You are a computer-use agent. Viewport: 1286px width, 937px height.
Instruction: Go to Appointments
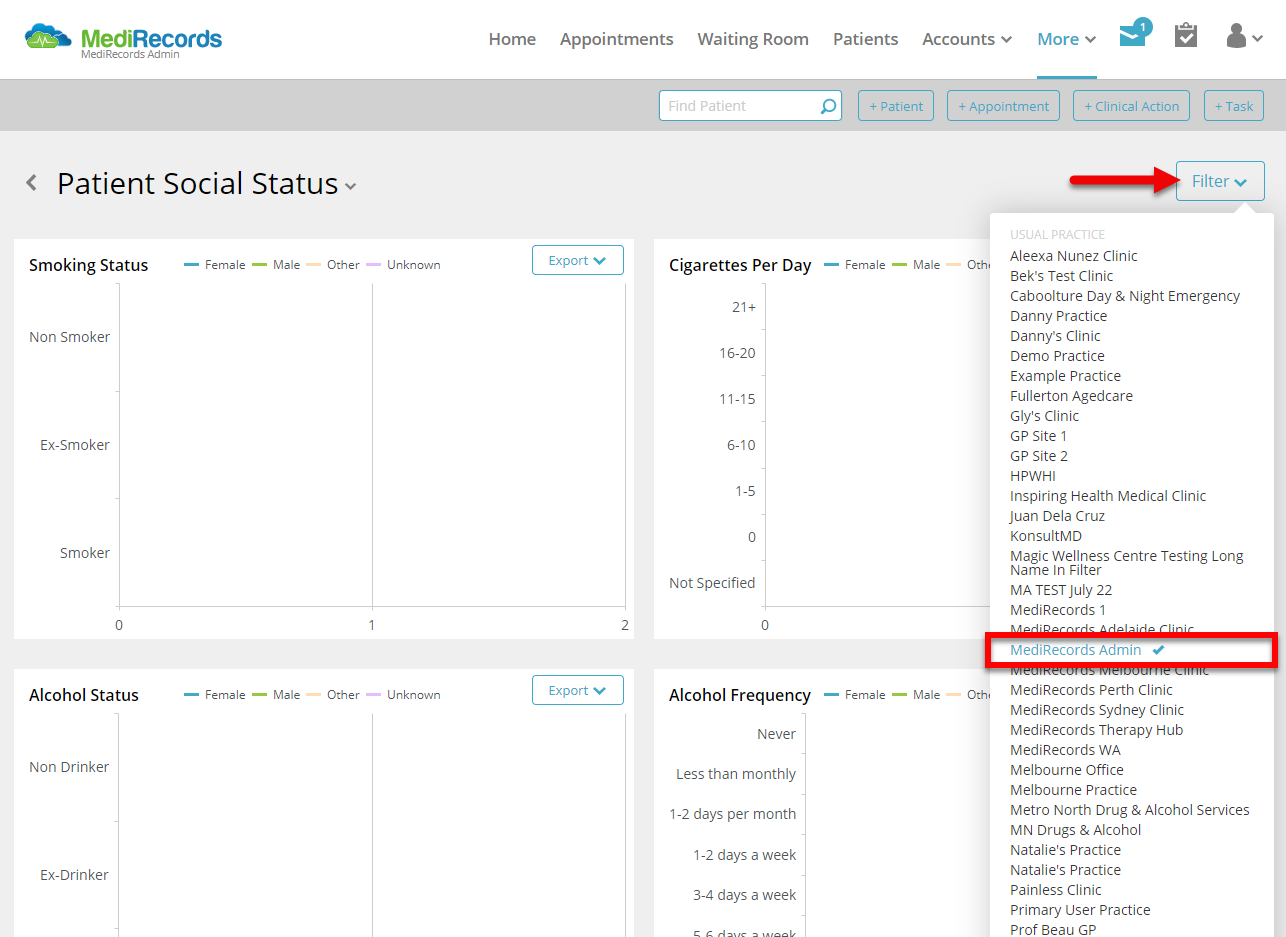coord(616,39)
